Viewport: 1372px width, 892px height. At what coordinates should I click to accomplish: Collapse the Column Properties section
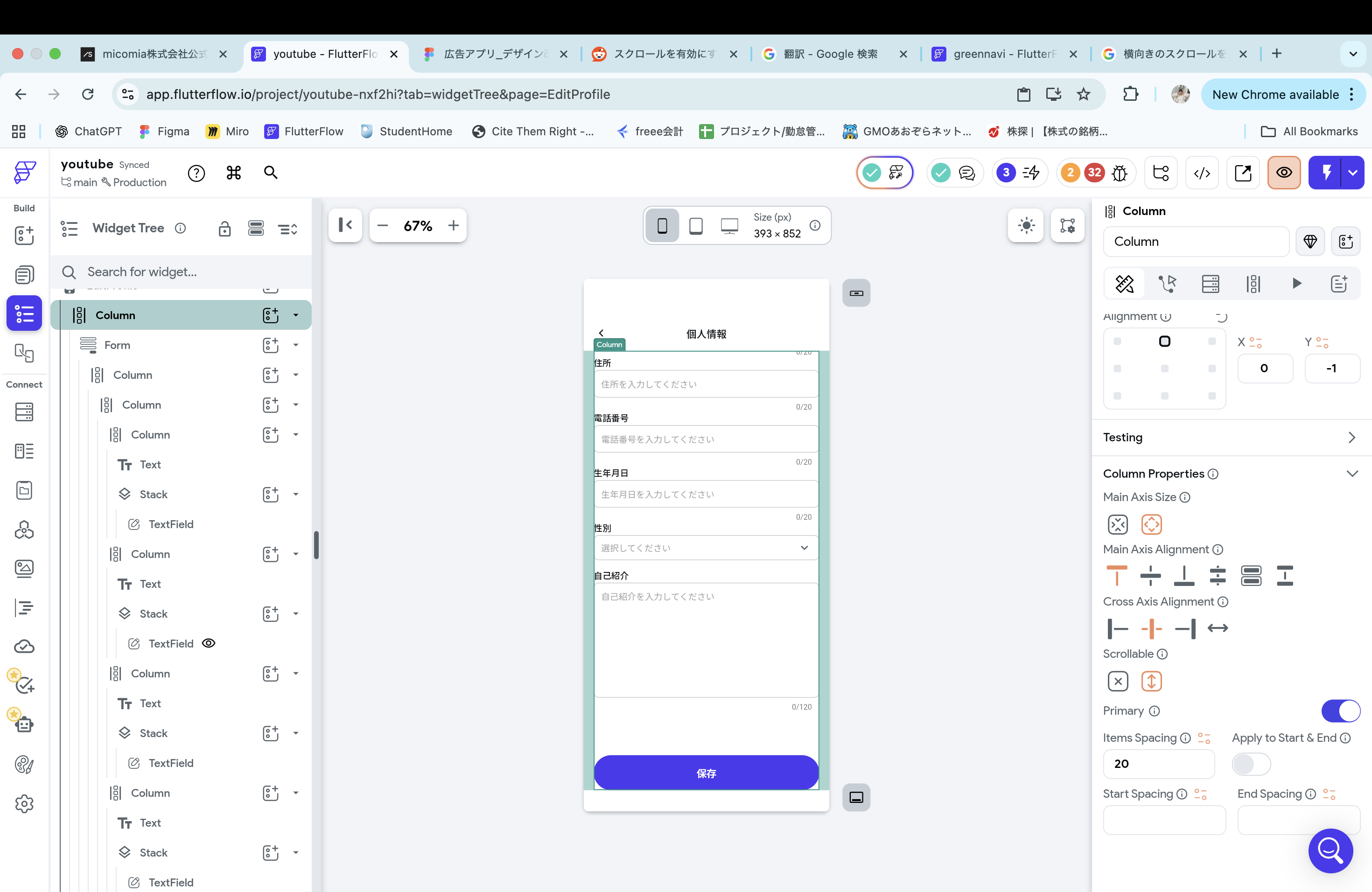coord(1351,474)
